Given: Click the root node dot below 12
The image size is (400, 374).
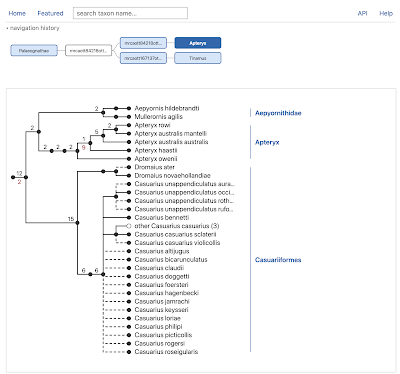Looking at the screenshot, I should [13, 177].
